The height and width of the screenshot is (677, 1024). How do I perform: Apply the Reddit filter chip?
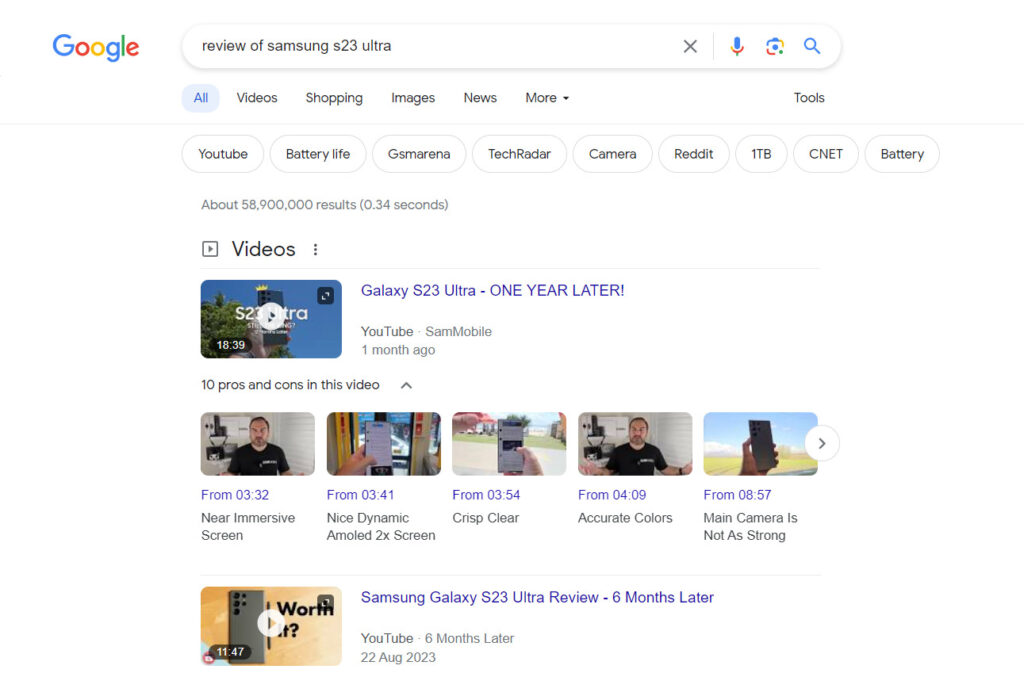coord(693,154)
